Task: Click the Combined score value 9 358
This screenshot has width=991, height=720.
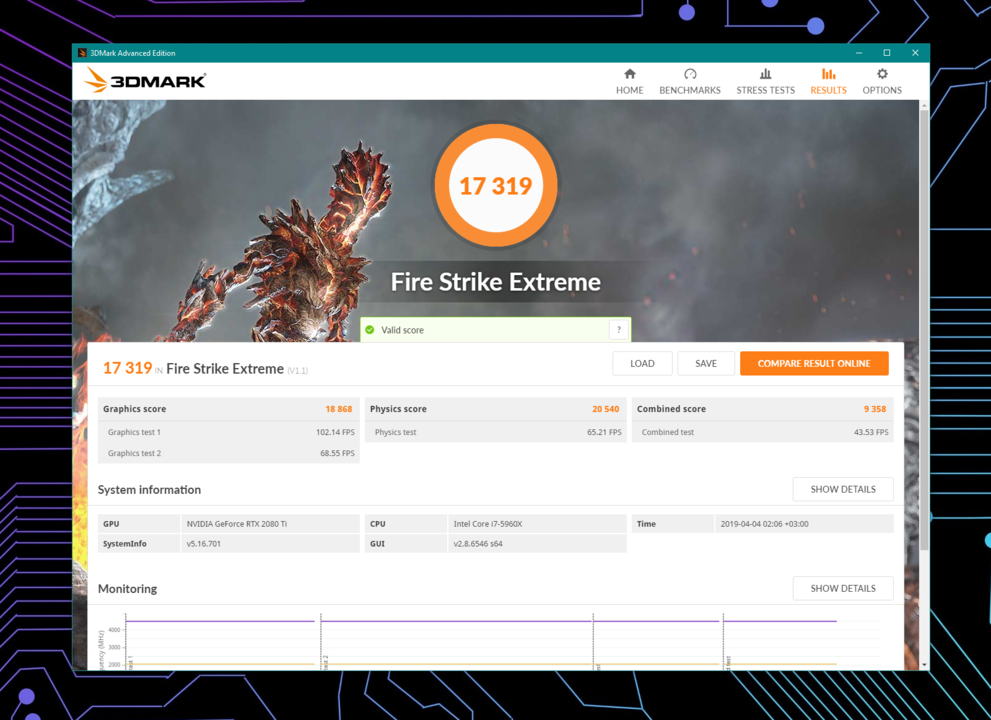Action: tap(875, 409)
